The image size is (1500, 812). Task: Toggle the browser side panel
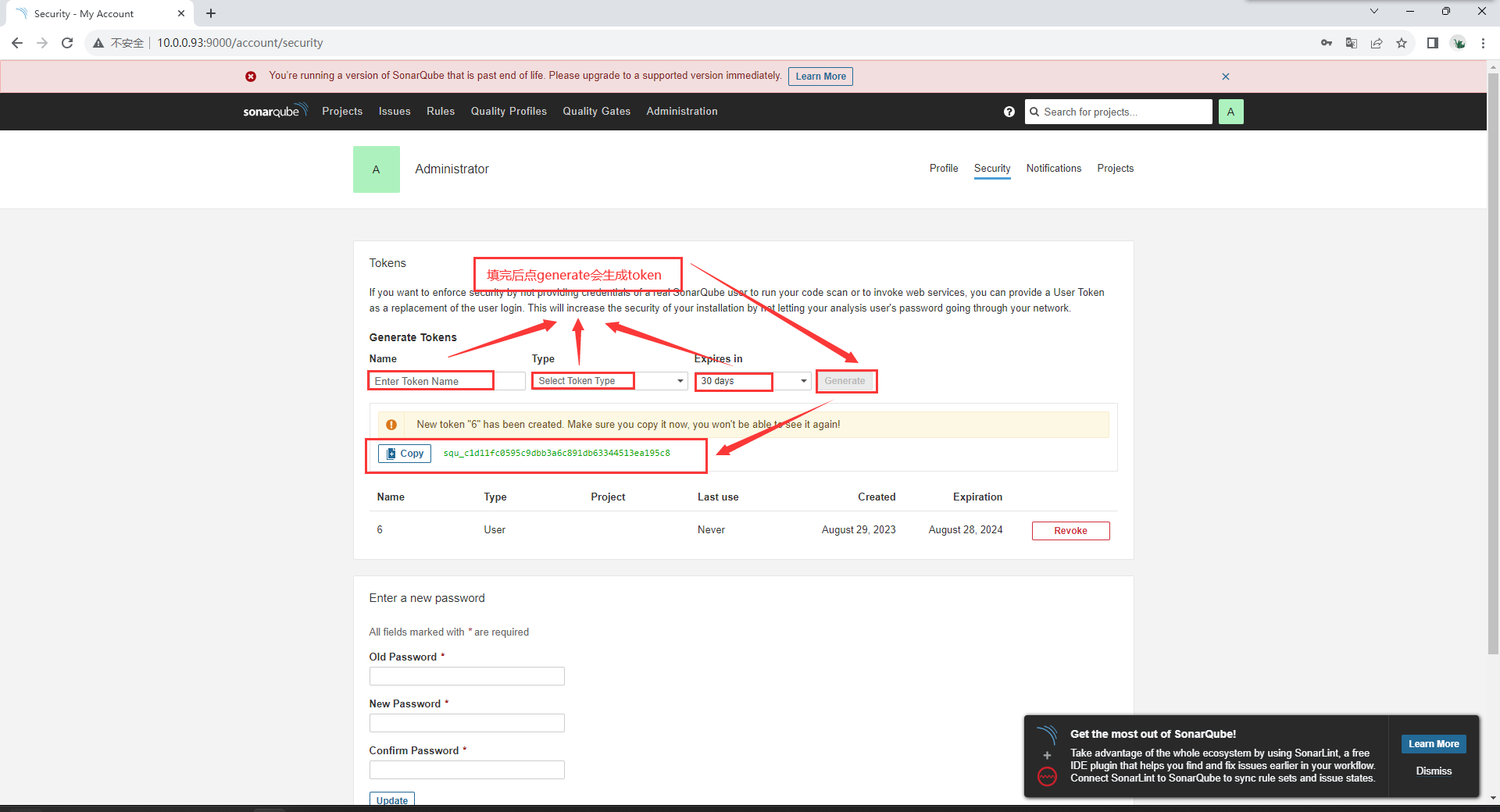(x=1433, y=43)
